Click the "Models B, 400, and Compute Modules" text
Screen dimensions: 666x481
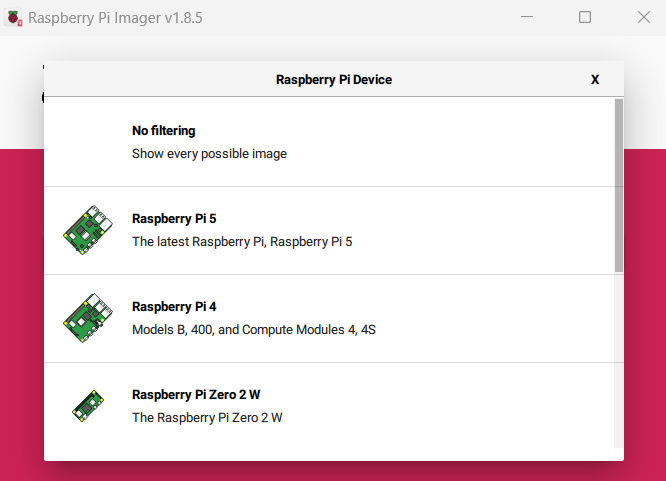pyautogui.click(x=253, y=329)
